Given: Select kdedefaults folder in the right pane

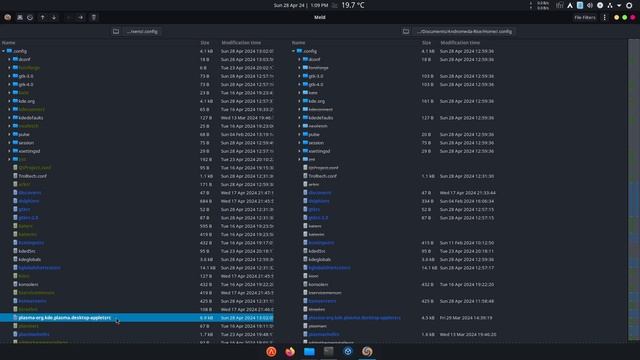Looking at the screenshot, I should [321, 118].
